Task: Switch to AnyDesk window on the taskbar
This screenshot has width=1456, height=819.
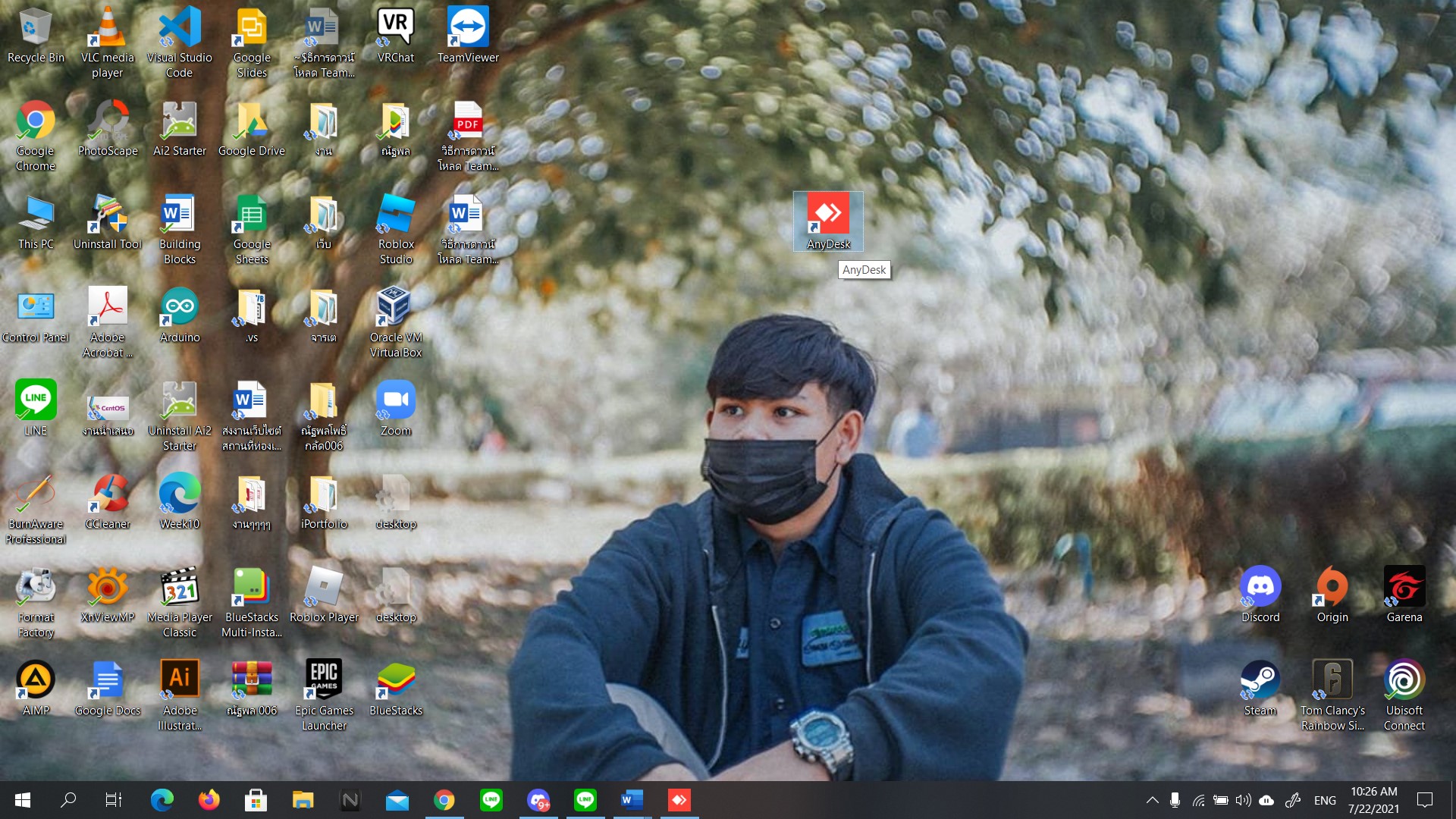Action: click(x=679, y=800)
